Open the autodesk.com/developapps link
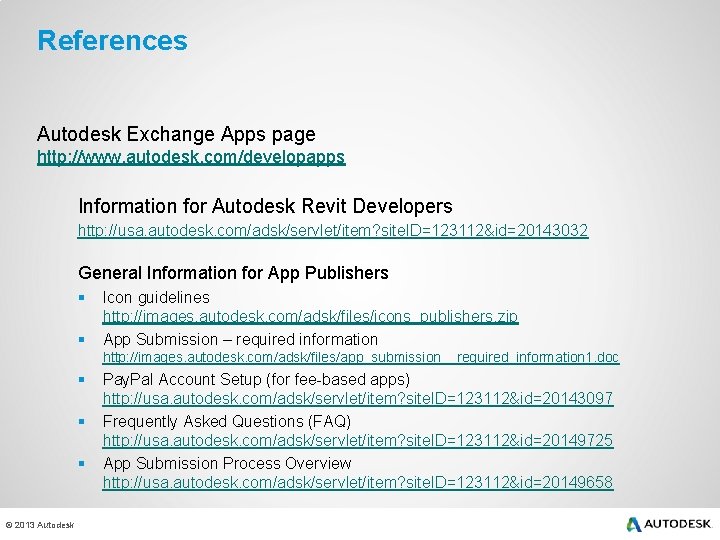Image resolution: width=720 pixels, height=540 pixels. coord(191,157)
